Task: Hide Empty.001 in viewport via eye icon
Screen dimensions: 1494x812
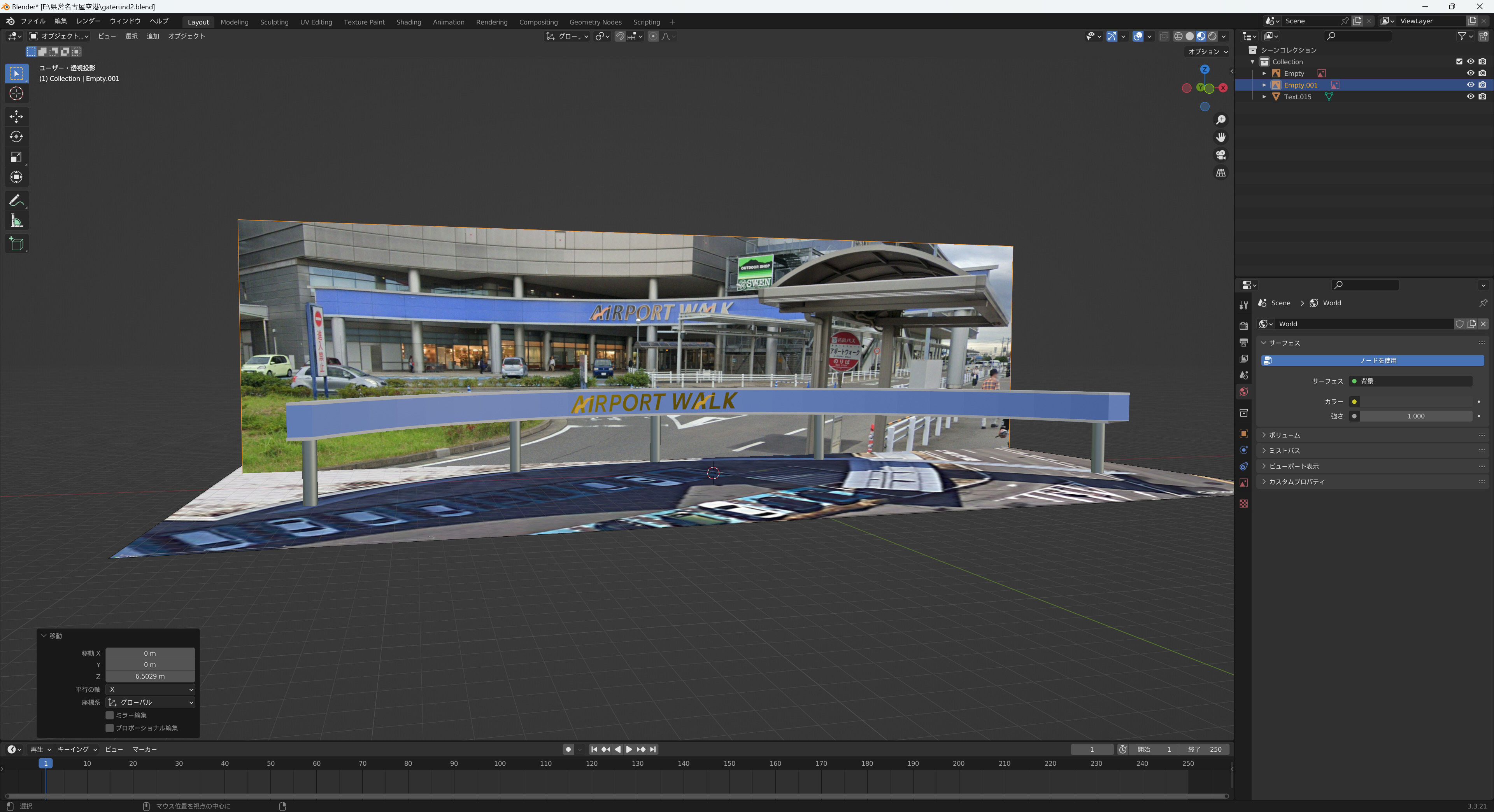Action: pyautogui.click(x=1470, y=85)
